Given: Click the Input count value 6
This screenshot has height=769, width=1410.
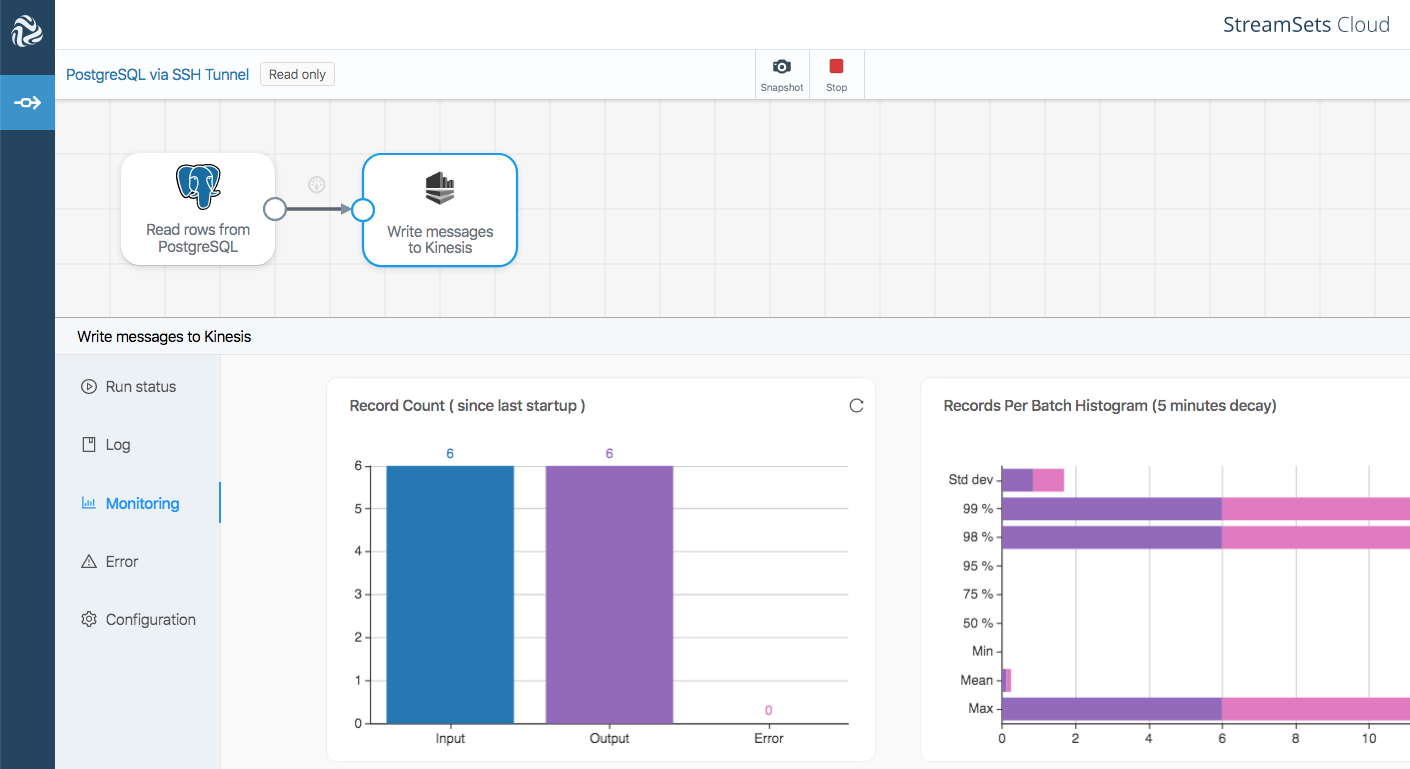Looking at the screenshot, I should pyautogui.click(x=450, y=454).
